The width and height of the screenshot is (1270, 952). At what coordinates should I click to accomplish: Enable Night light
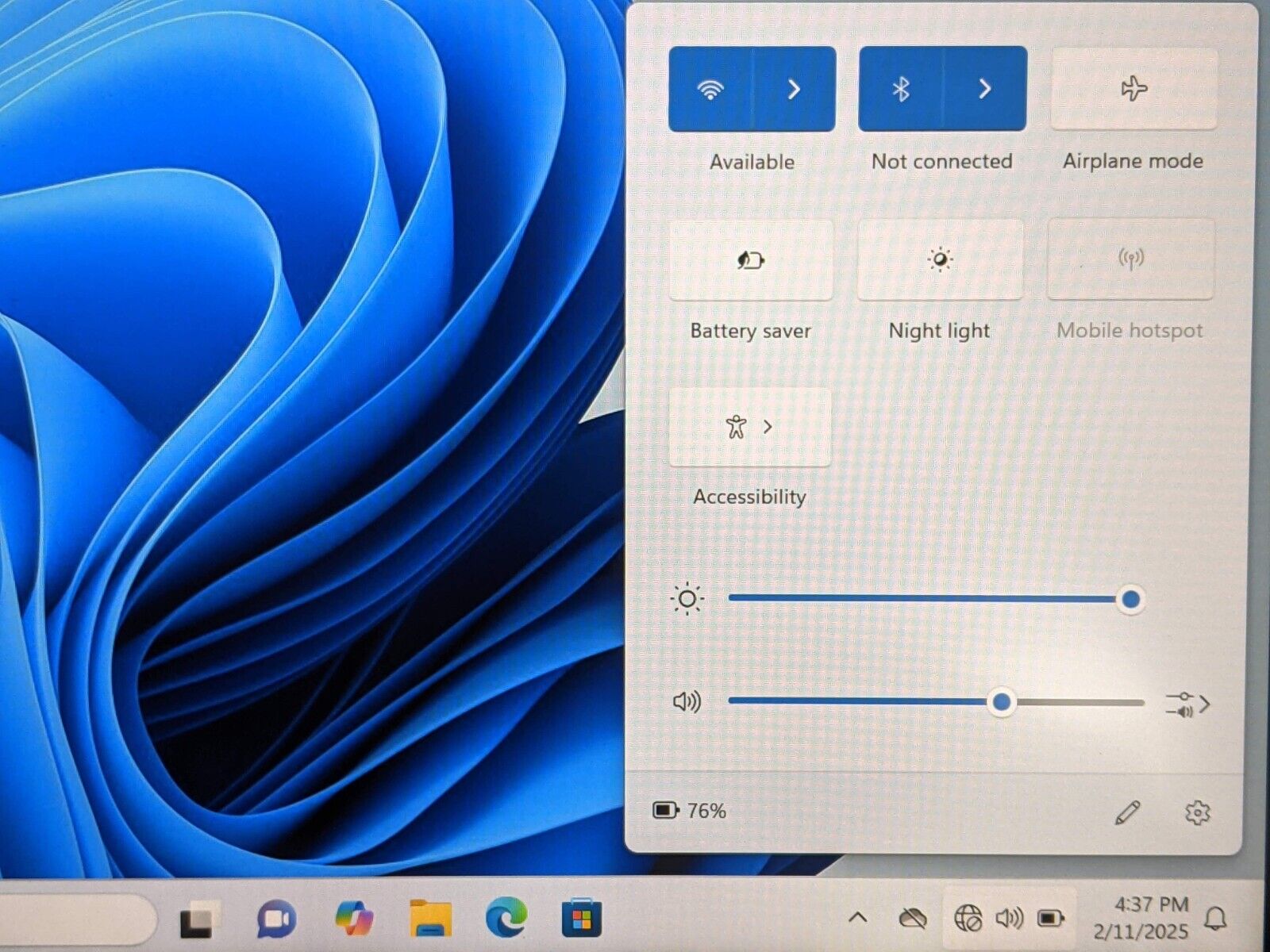point(940,260)
